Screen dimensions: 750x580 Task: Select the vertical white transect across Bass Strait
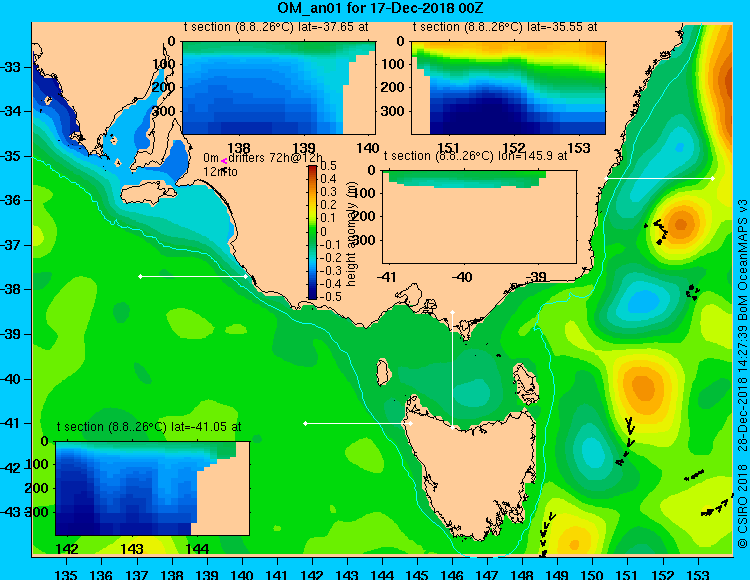[x=452, y=370]
